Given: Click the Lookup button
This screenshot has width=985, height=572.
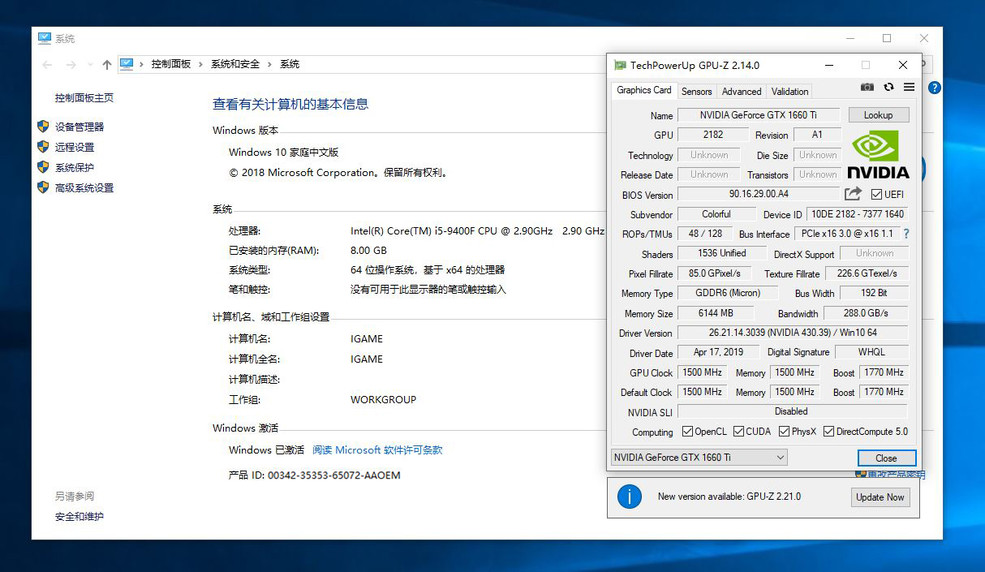Looking at the screenshot, I should pyautogui.click(x=878, y=115).
